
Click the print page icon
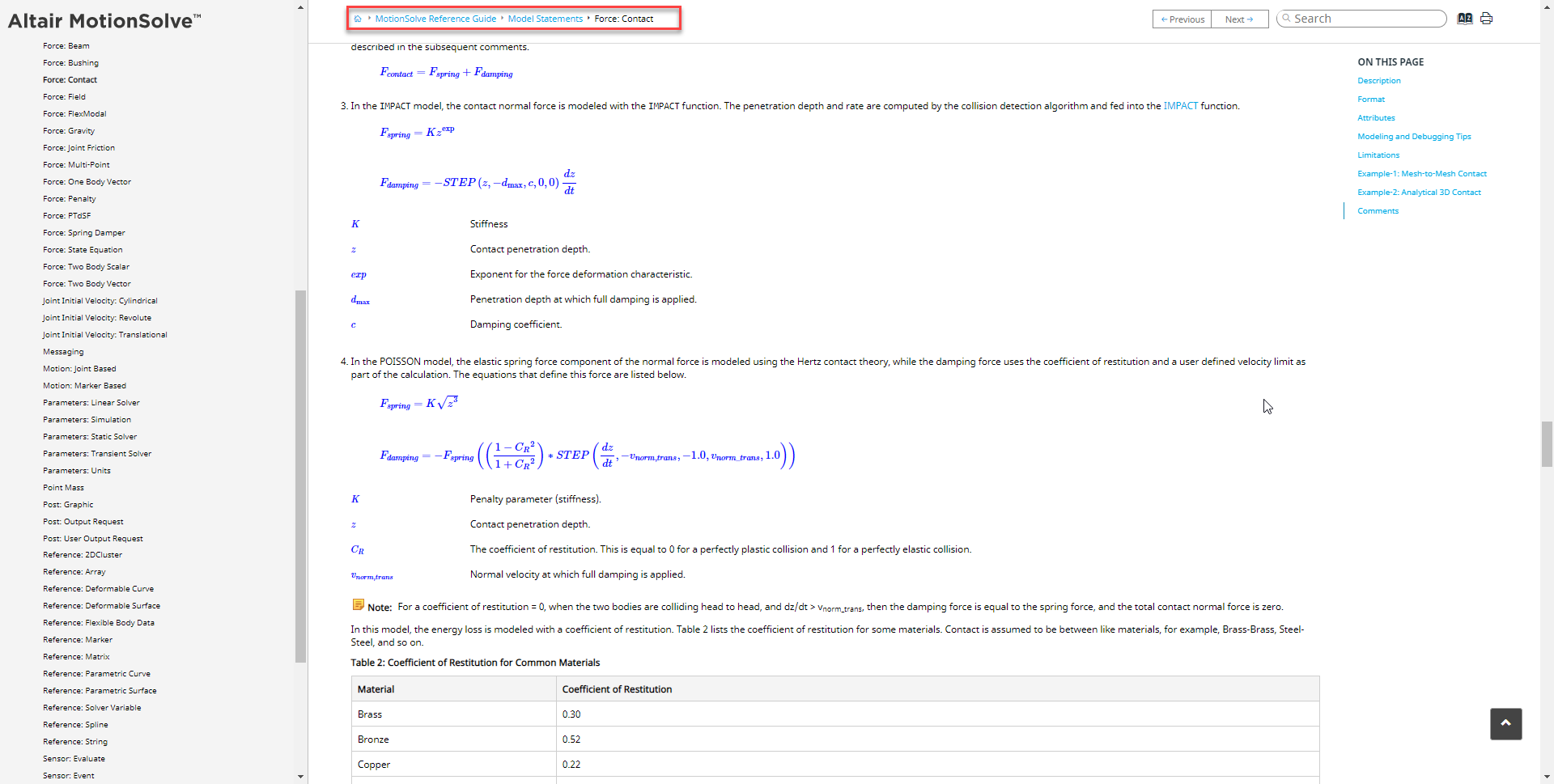1487,19
